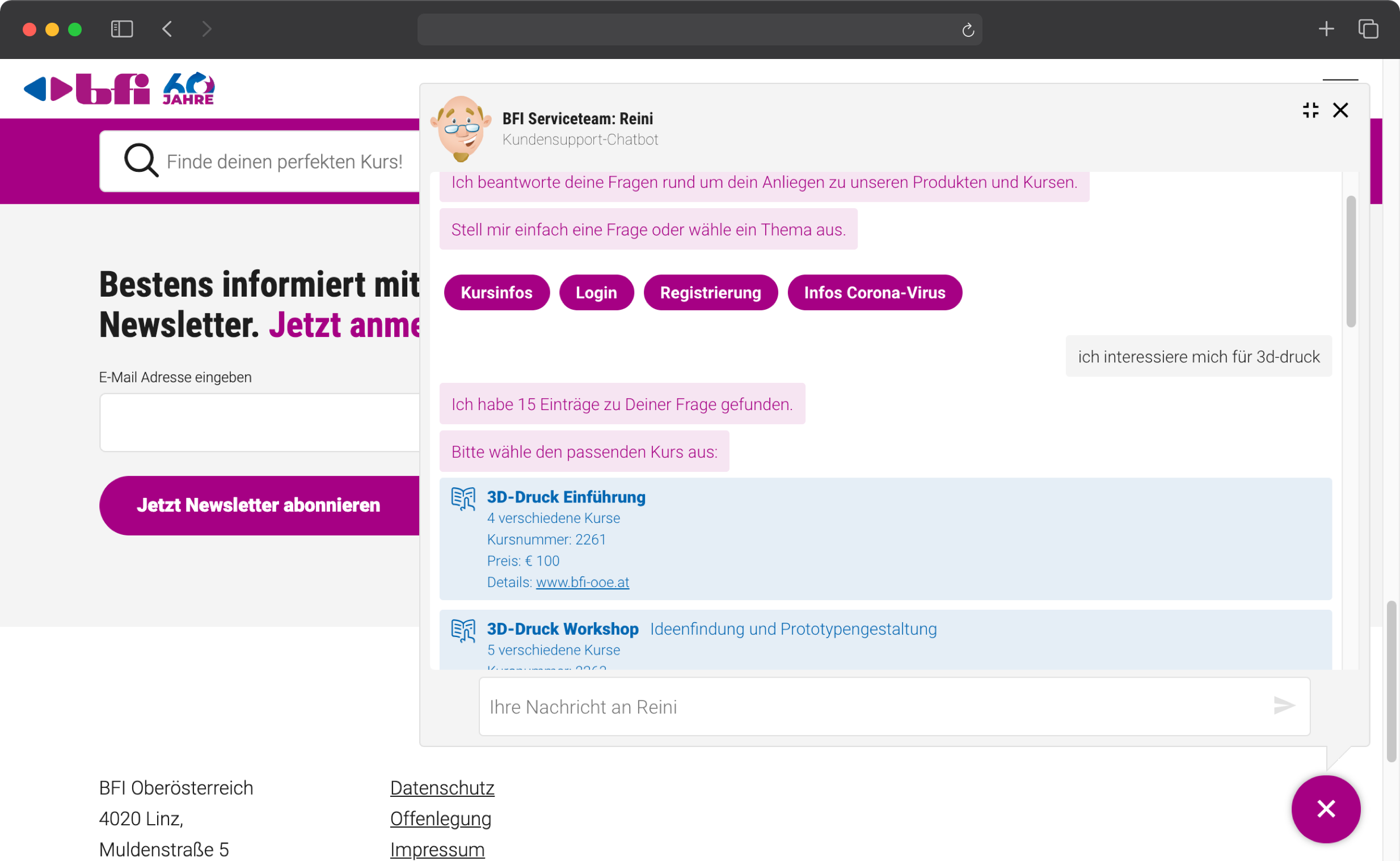Click the 60 Jahre anniversary logo
This screenshot has height=861, width=1400.
pos(188,88)
